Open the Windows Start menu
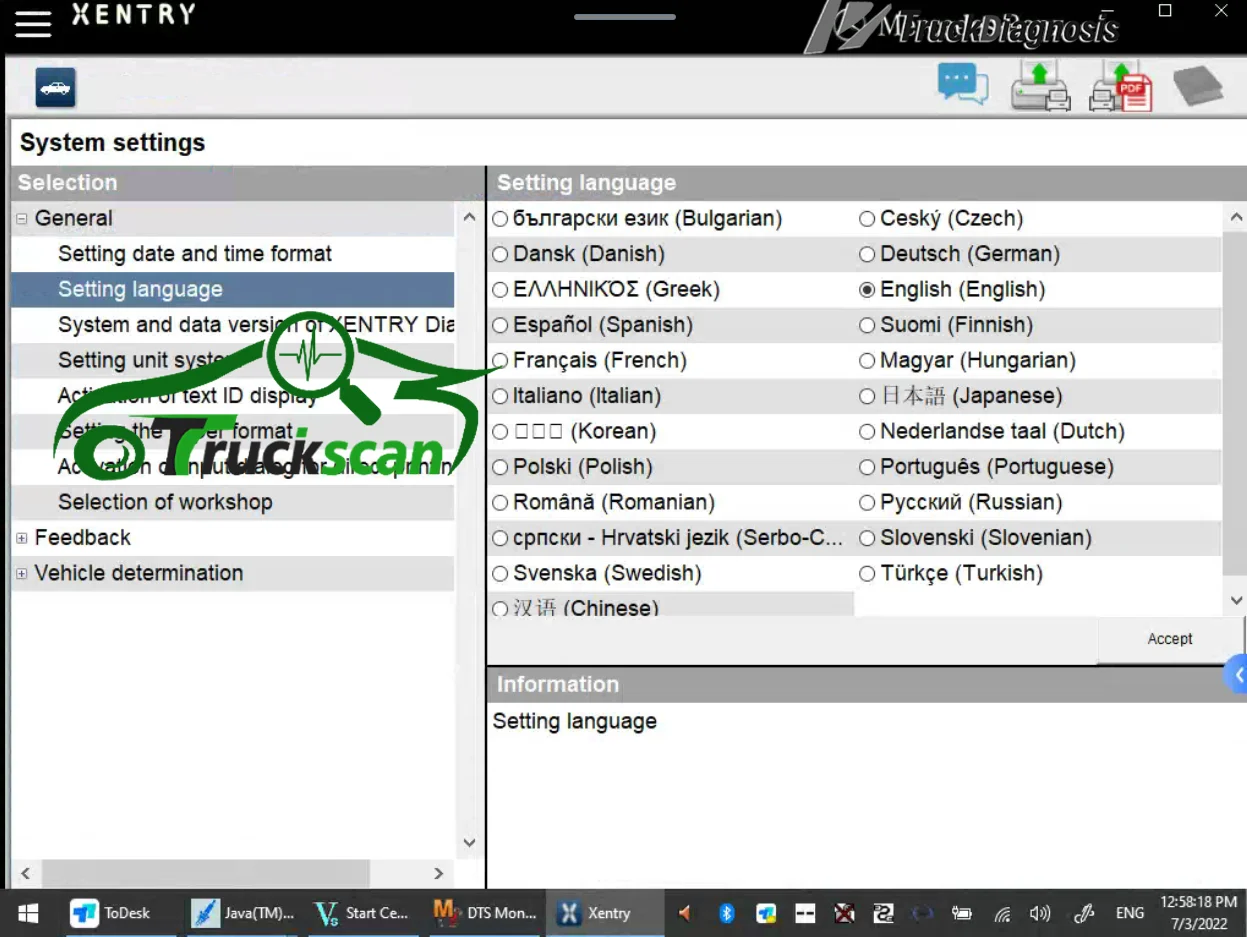 click(x=27, y=913)
